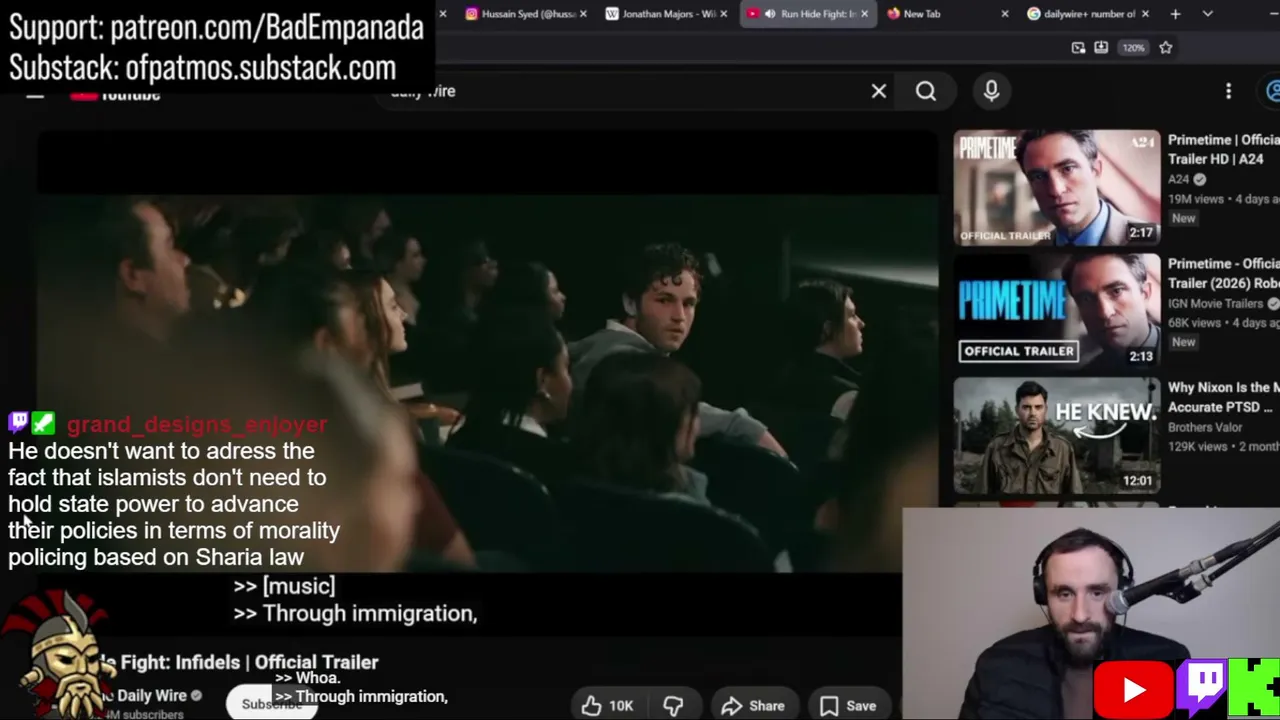Viewport: 1280px width, 720px height.
Task: Open a new browser tab with plus
Action: pyautogui.click(x=1176, y=14)
